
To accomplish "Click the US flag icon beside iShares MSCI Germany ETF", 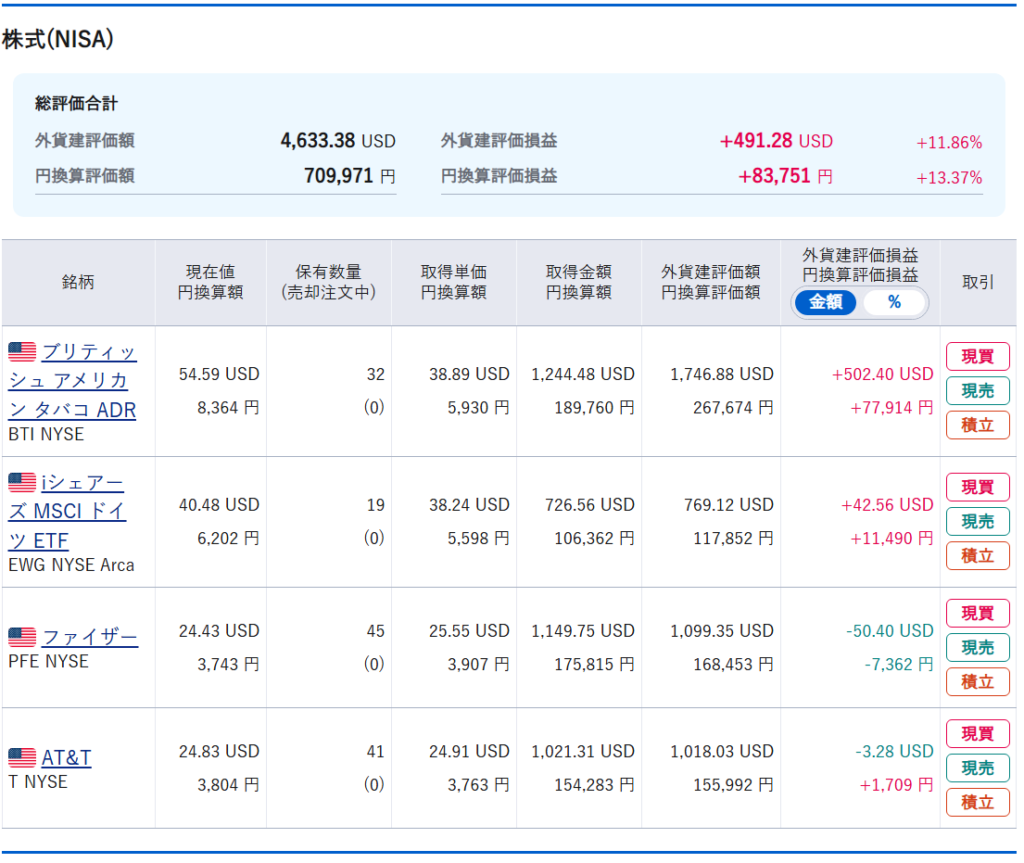I will tap(22, 483).
